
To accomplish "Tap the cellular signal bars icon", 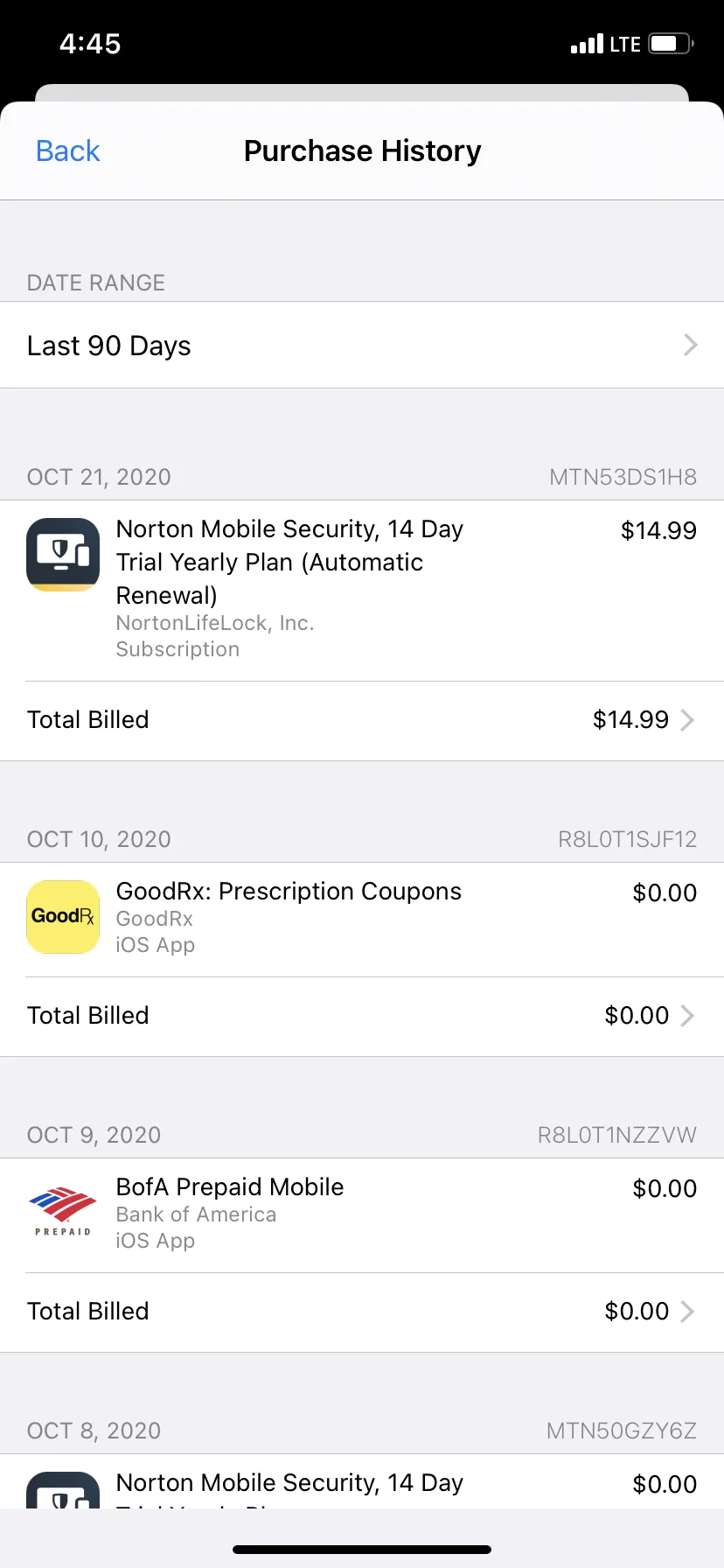I will [x=587, y=44].
